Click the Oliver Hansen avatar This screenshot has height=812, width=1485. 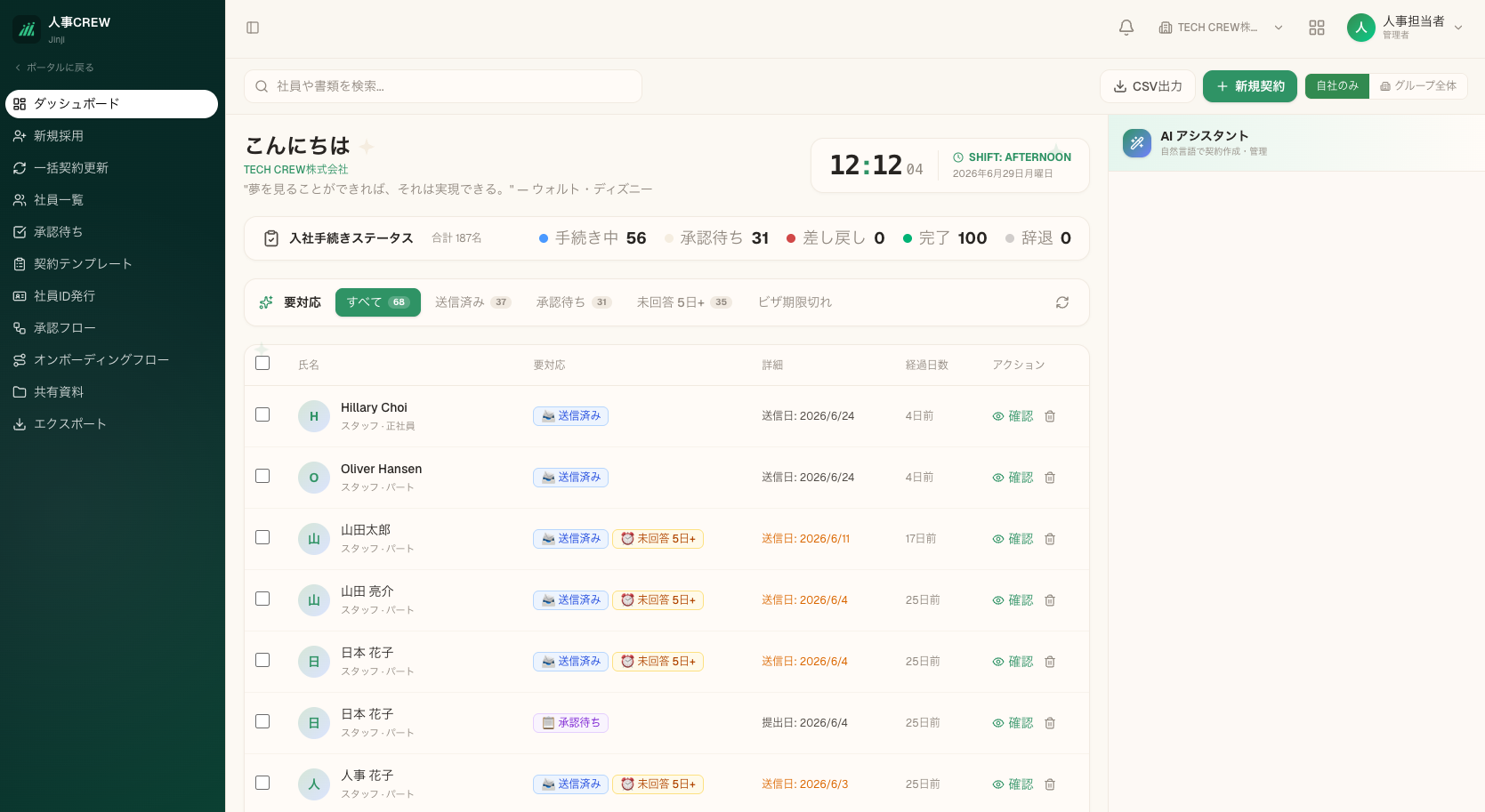tap(314, 478)
